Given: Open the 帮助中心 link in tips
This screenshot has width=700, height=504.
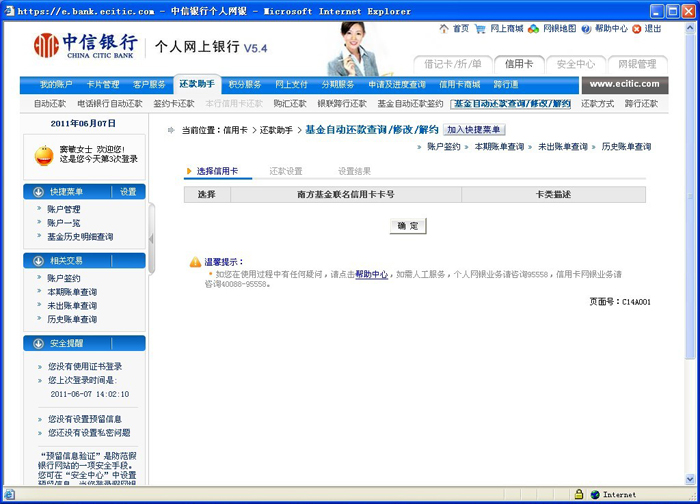Looking at the screenshot, I should click(x=371, y=273).
